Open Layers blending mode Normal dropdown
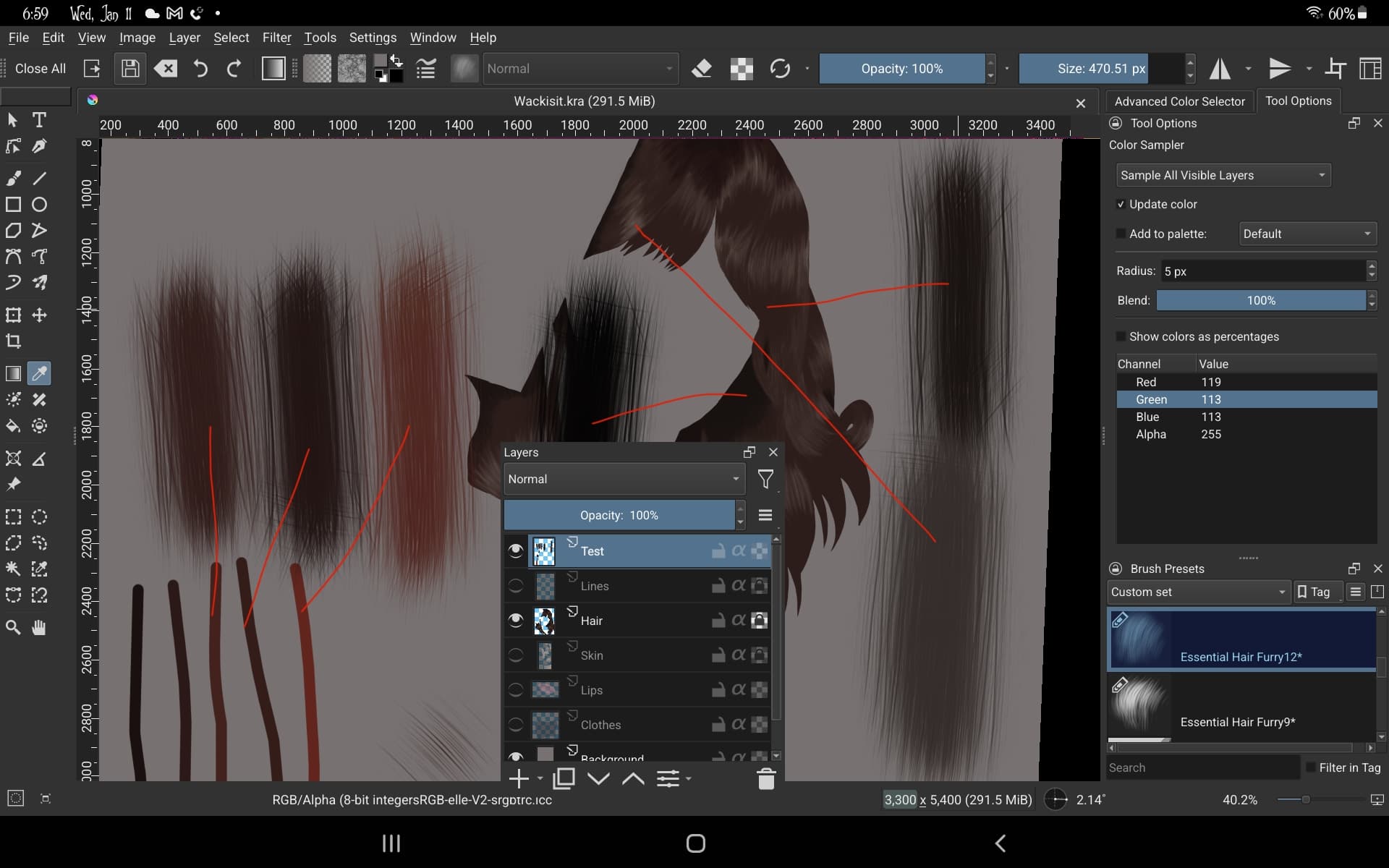 (624, 479)
